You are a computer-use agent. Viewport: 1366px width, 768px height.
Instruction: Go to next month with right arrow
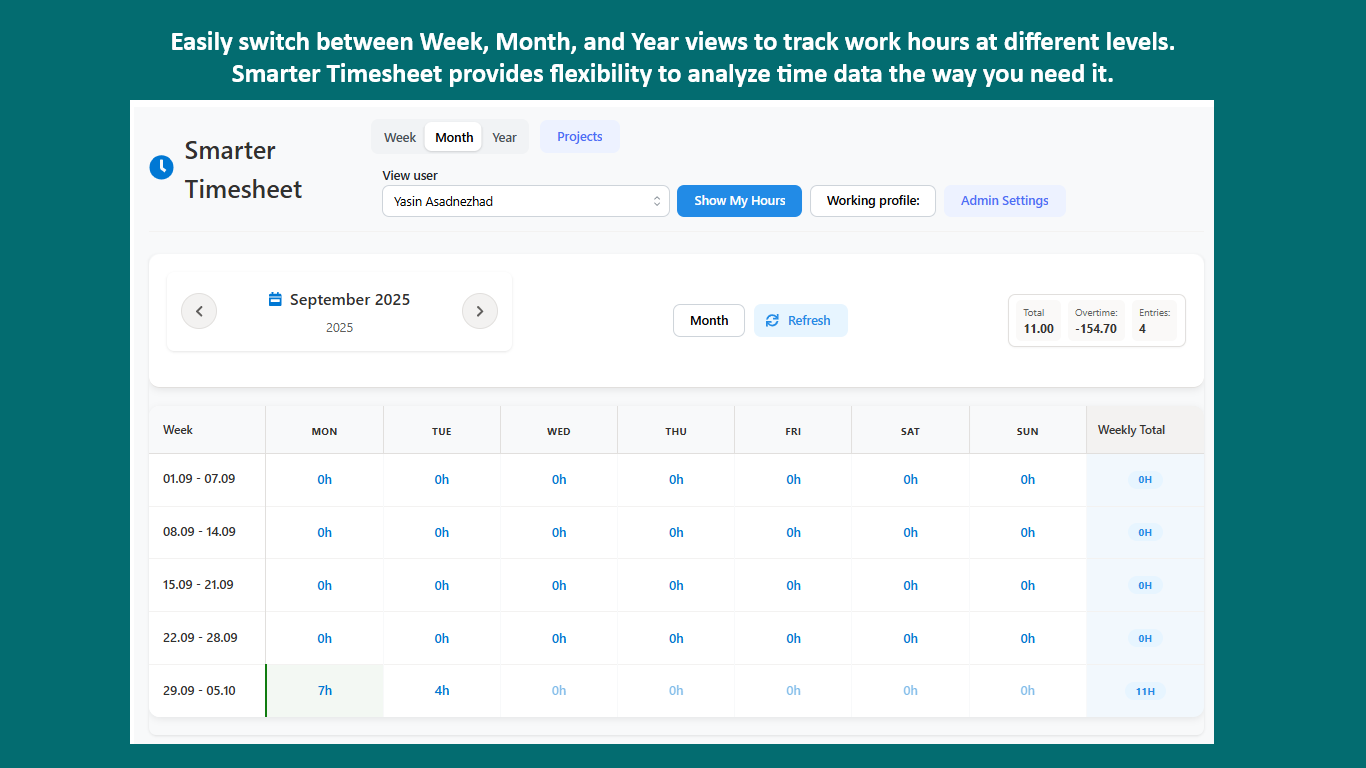480,311
